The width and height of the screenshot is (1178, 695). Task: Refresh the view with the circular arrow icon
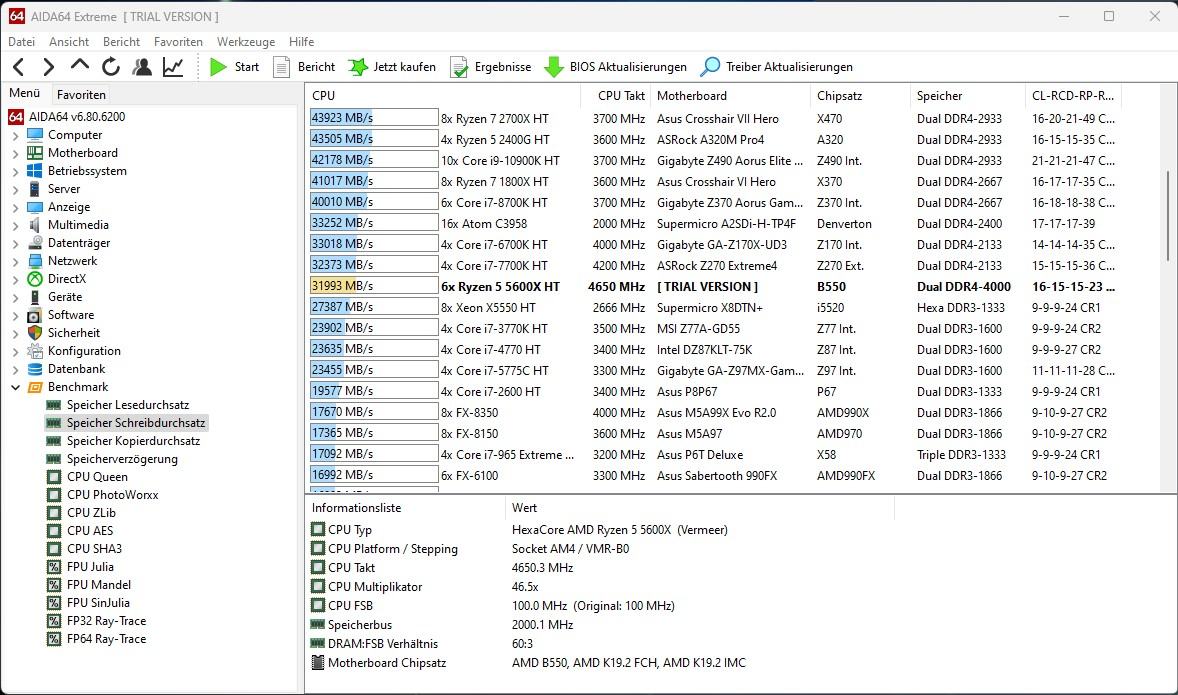110,67
